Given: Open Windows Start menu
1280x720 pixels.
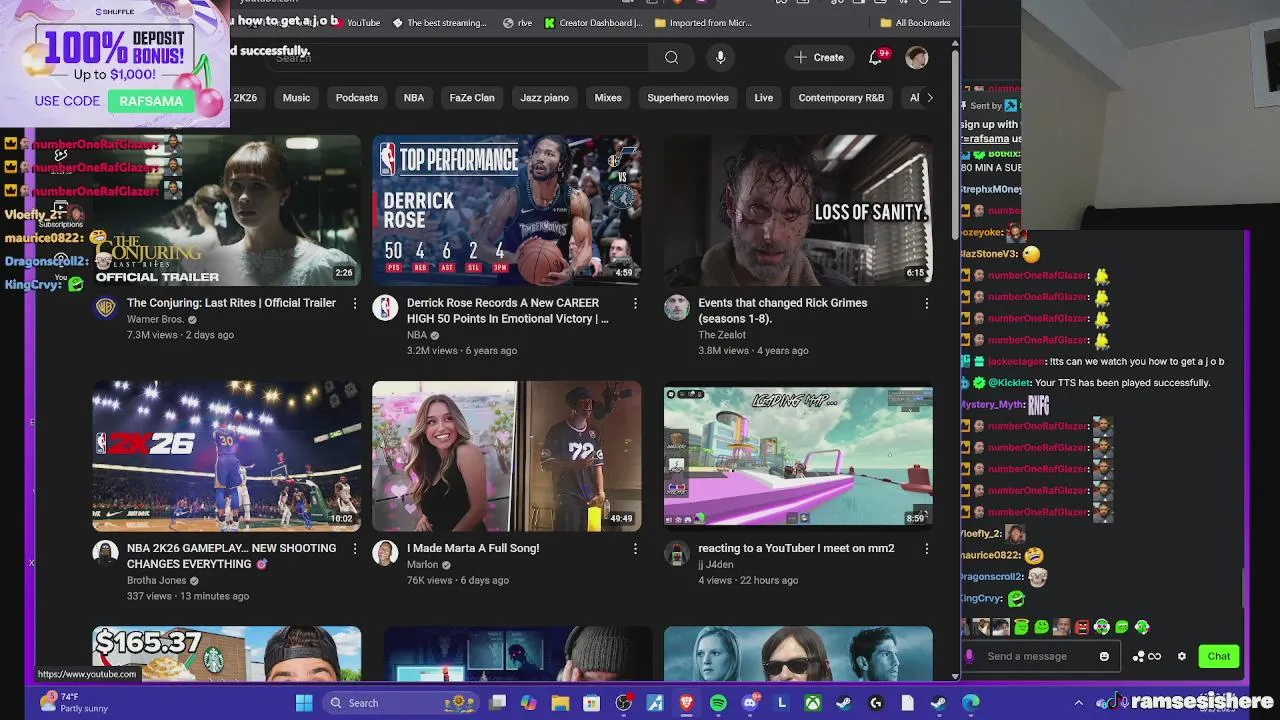Looking at the screenshot, I should pyautogui.click(x=304, y=703).
